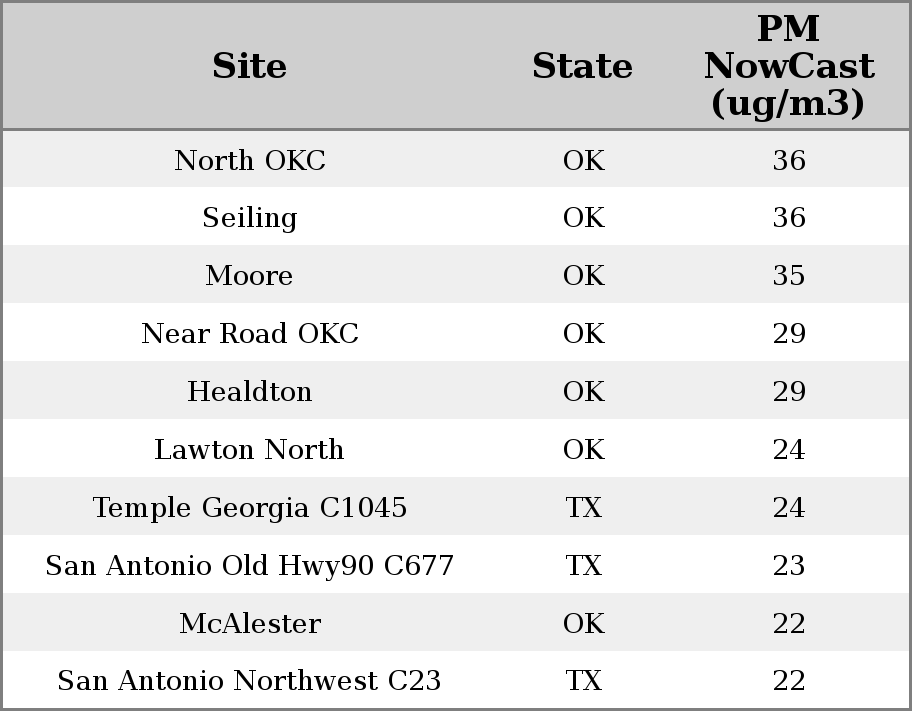Select the Seiling site cell
912x711 pixels.
[x=249, y=218]
